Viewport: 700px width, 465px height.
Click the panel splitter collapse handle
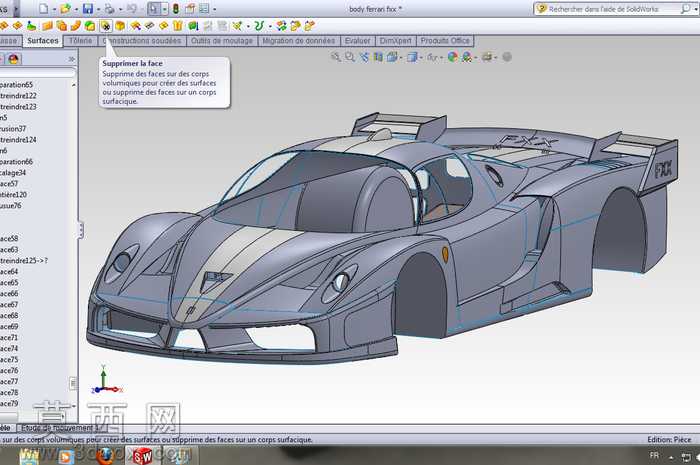click(81, 230)
